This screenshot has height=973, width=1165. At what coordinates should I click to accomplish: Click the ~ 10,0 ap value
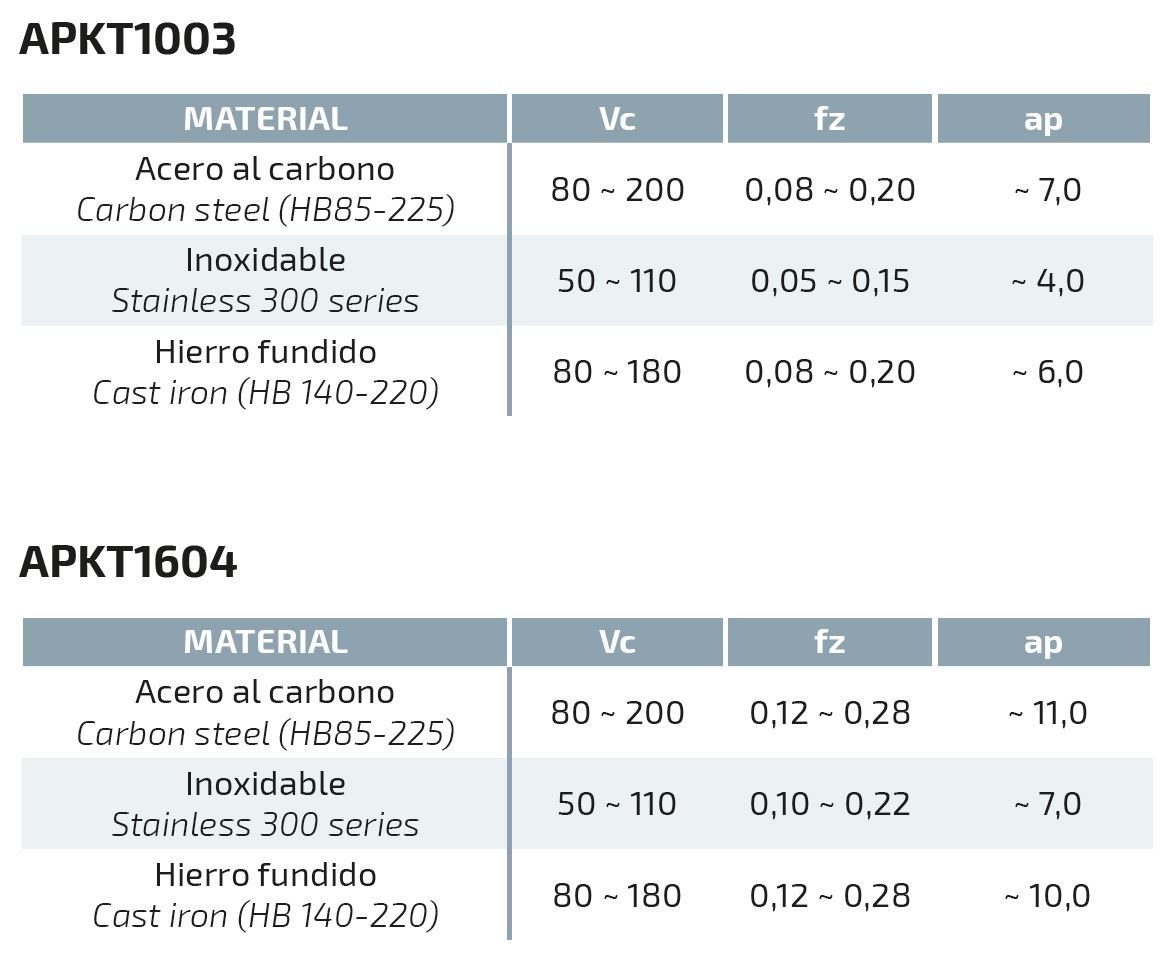tap(1048, 896)
